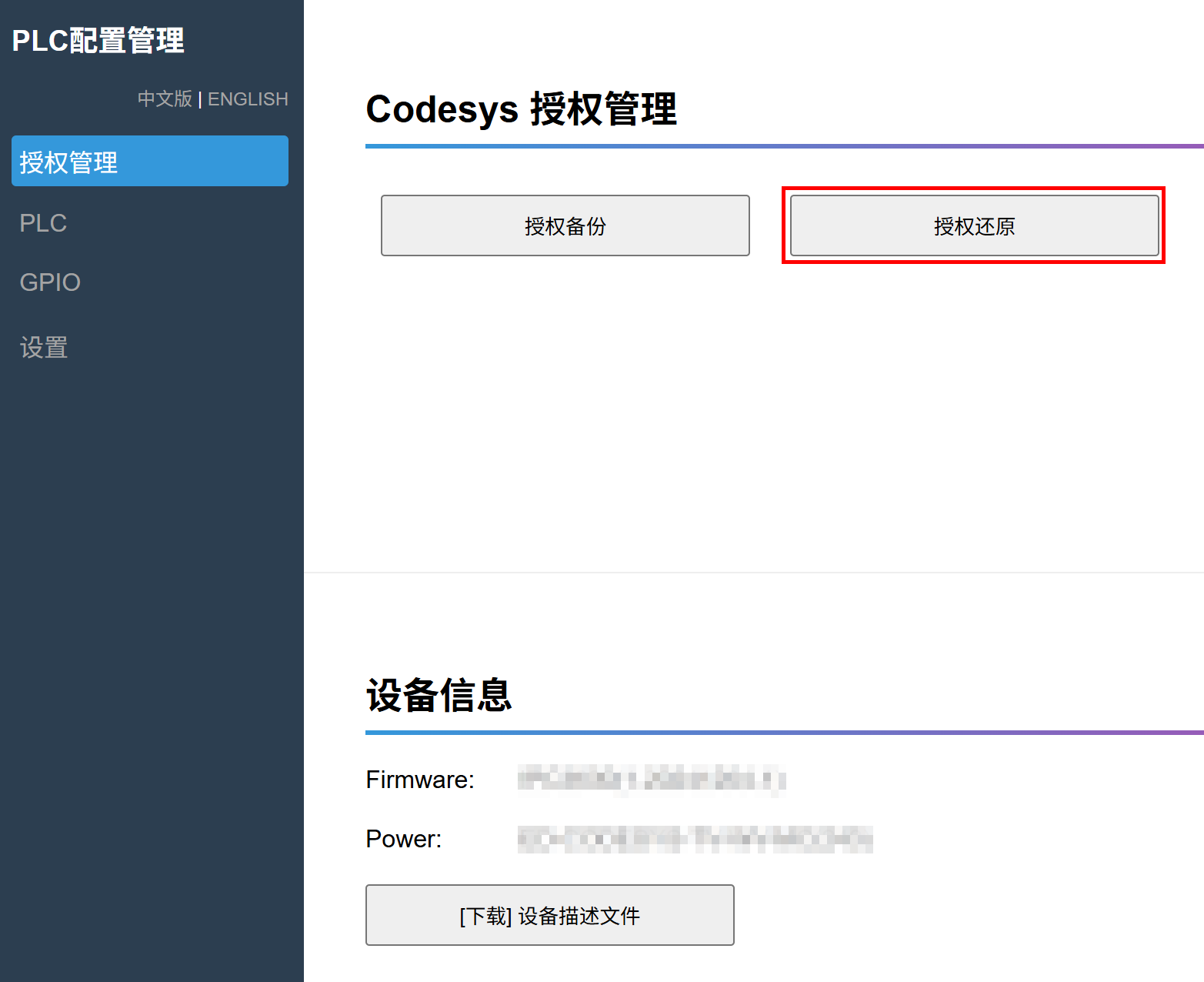Image resolution: width=1204 pixels, height=982 pixels.
Task: Click the 授权备份 button
Action: (x=565, y=225)
